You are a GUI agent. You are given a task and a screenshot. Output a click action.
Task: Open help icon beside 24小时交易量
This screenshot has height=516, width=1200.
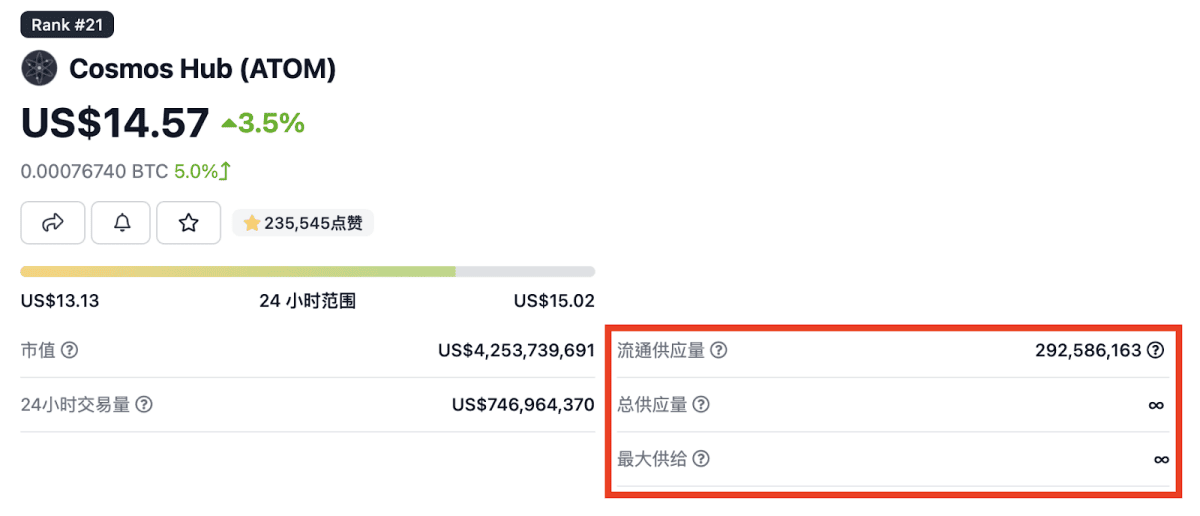pyautogui.click(x=144, y=405)
